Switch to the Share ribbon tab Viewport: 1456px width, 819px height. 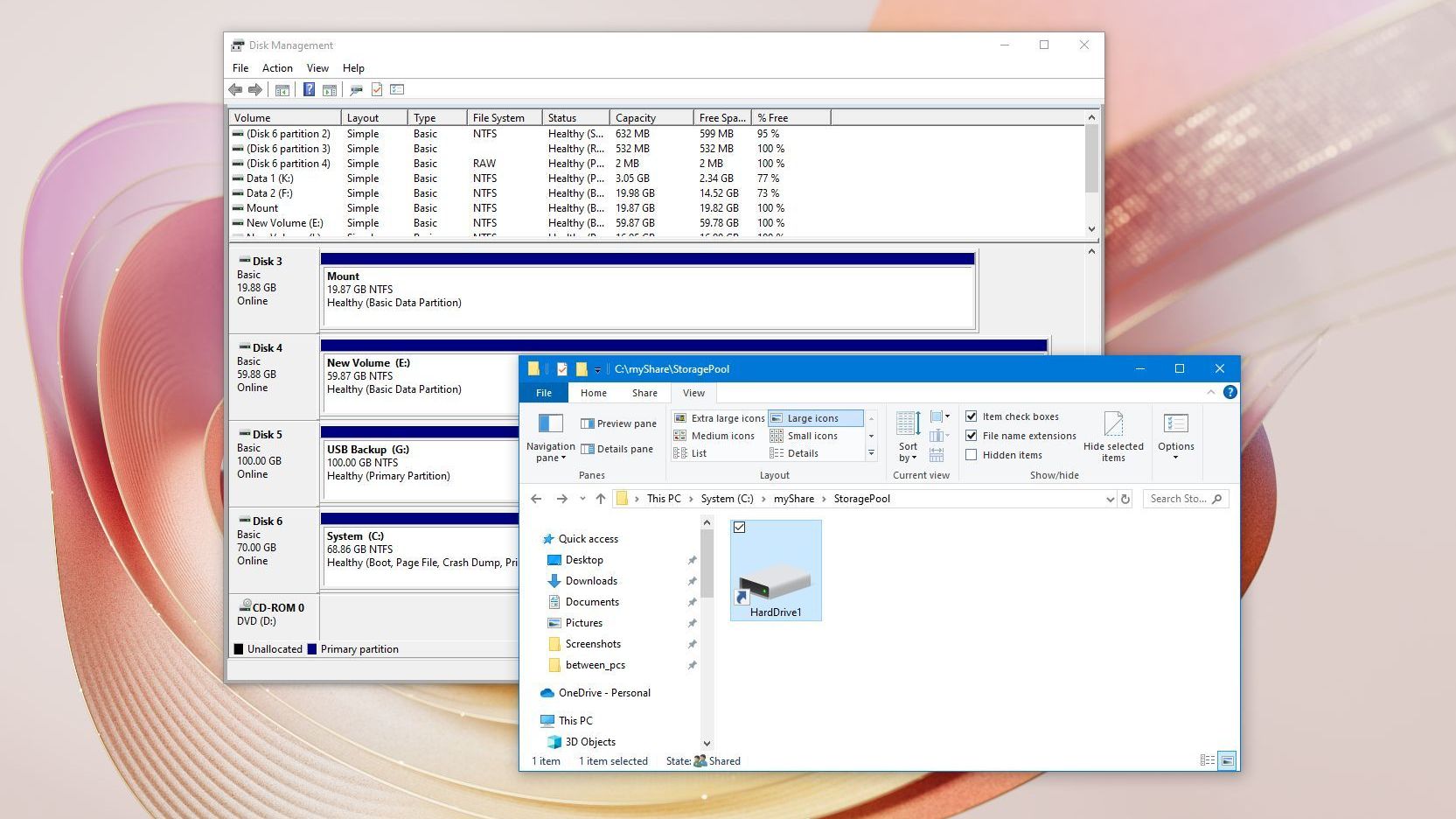click(x=644, y=393)
